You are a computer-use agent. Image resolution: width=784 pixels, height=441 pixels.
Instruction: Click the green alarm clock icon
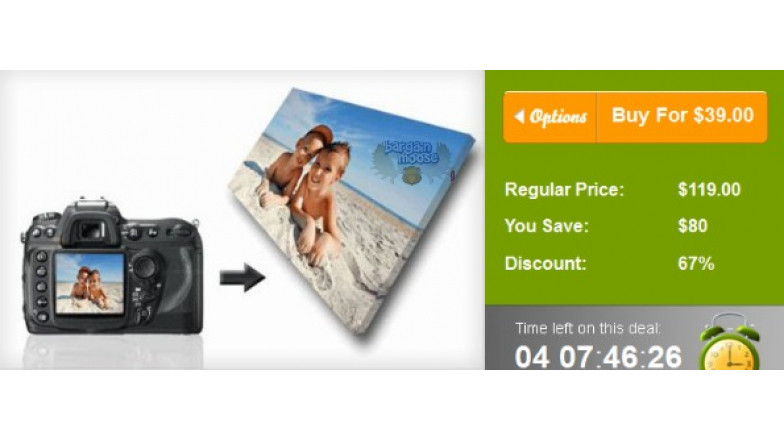728,342
